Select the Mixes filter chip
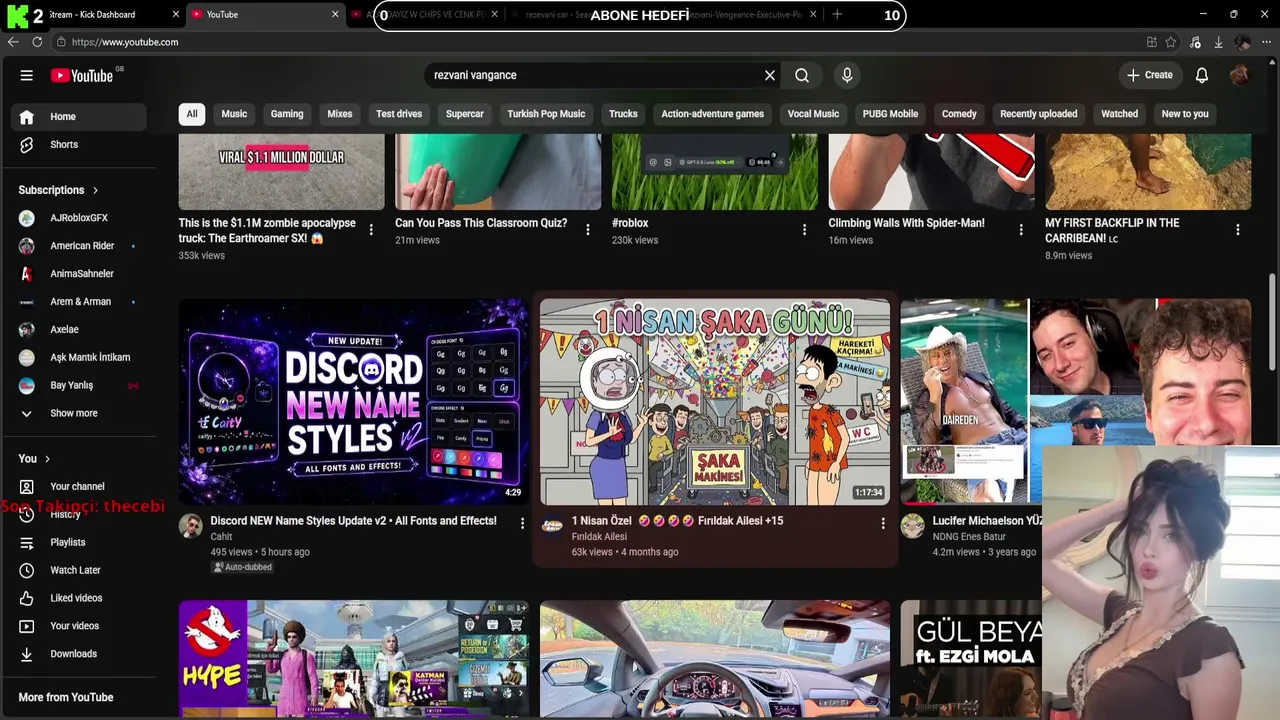1280x720 pixels. click(340, 114)
